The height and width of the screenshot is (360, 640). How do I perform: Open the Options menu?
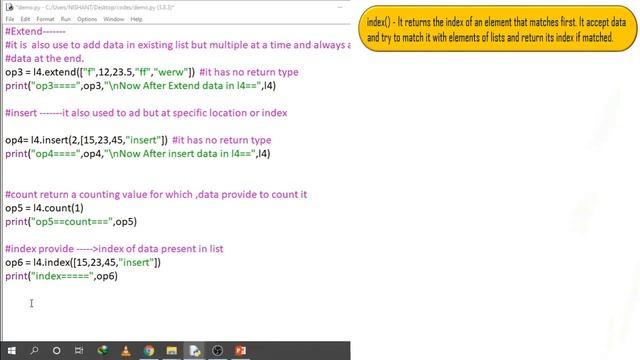coord(87,19)
